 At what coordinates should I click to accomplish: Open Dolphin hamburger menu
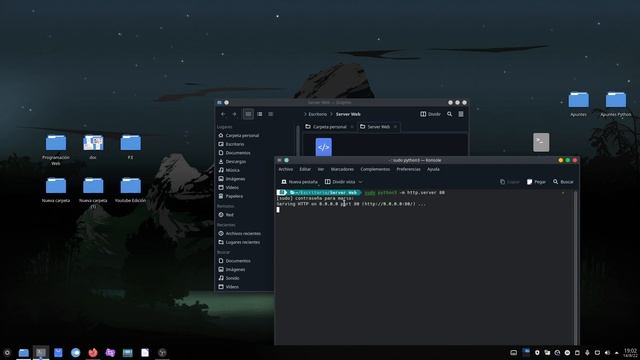461,114
